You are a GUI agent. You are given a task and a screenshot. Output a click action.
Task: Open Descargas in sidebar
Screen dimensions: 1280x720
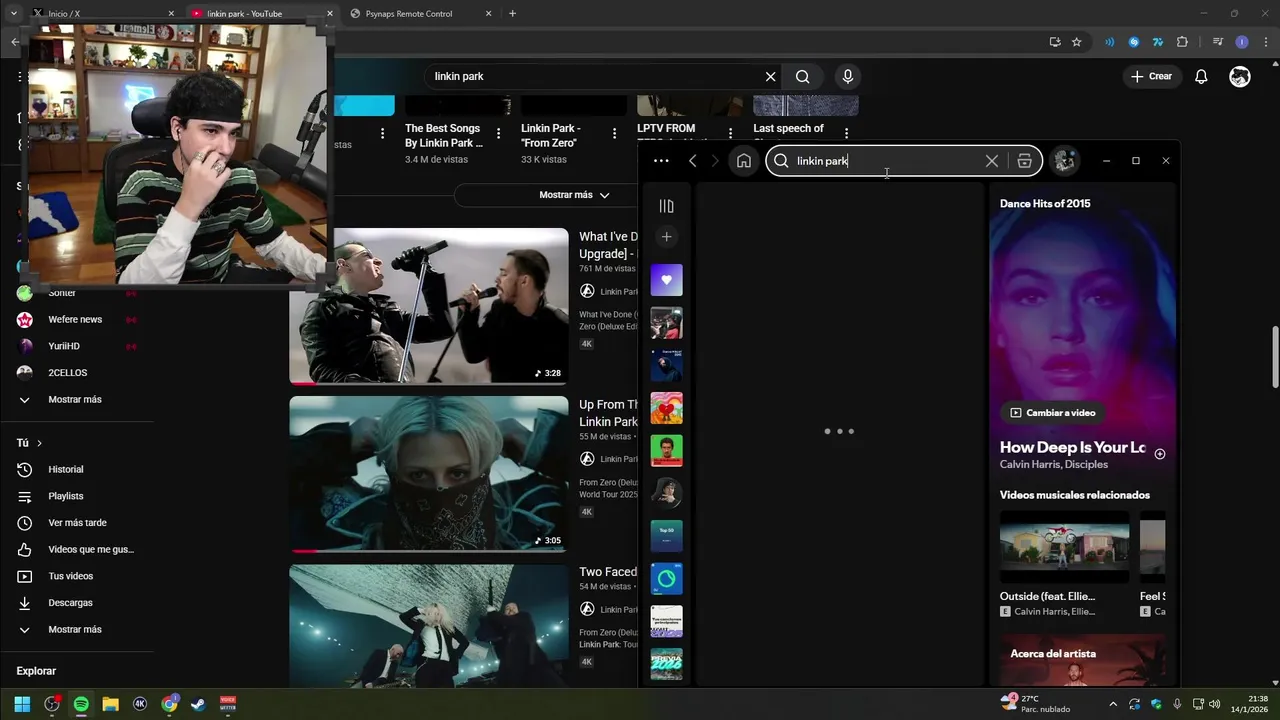(70, 603)
